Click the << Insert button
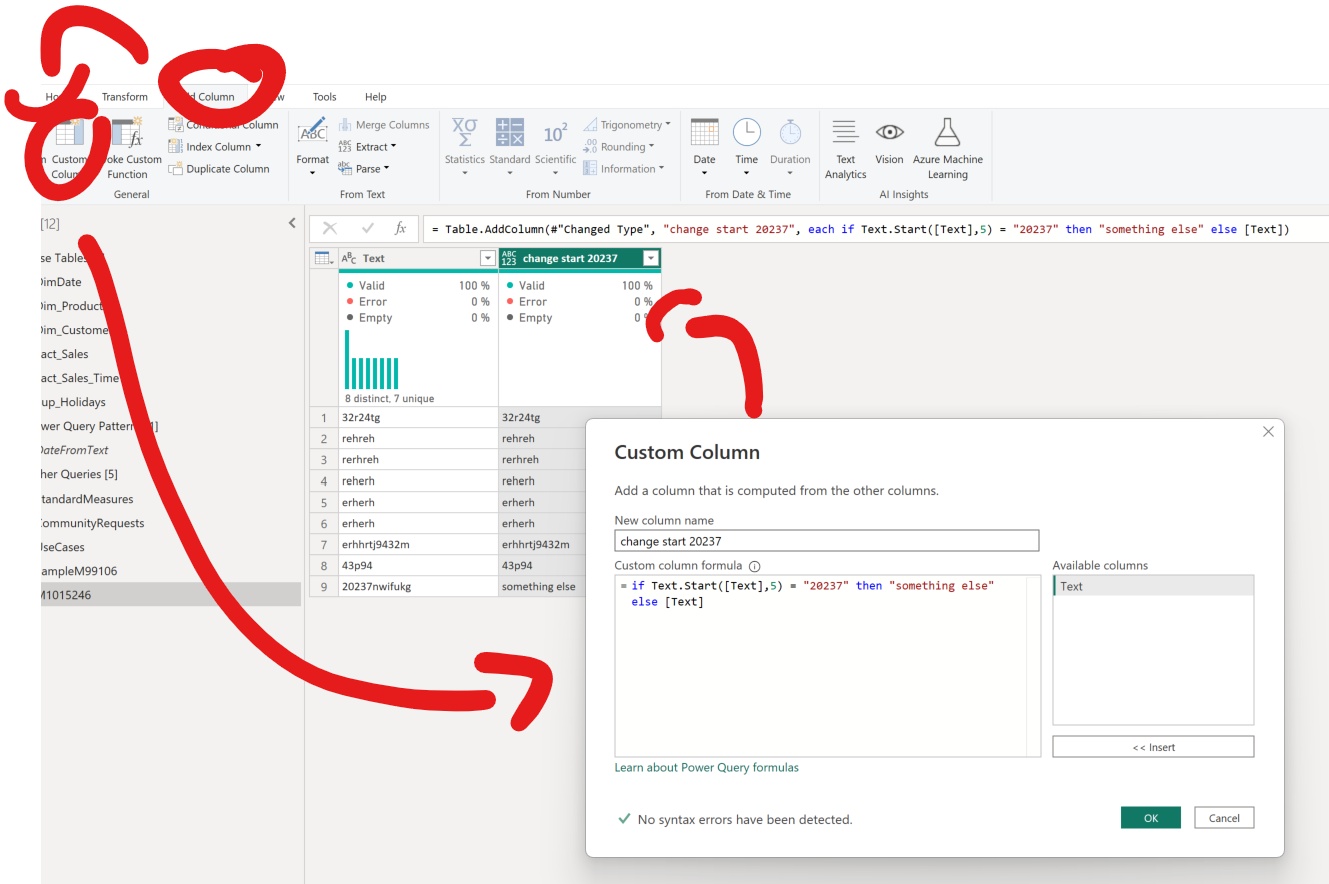 point(1153,747)
